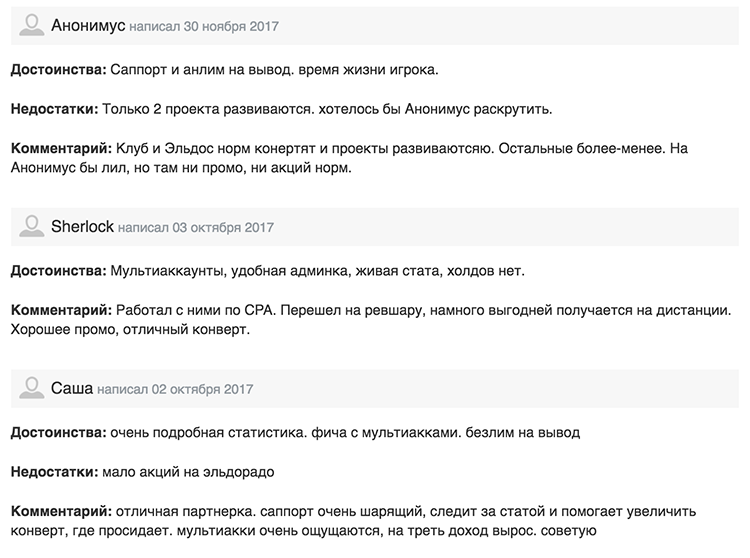Open the Sherlock author name
This screenshot has width=750, height=558.
point(82,227)
